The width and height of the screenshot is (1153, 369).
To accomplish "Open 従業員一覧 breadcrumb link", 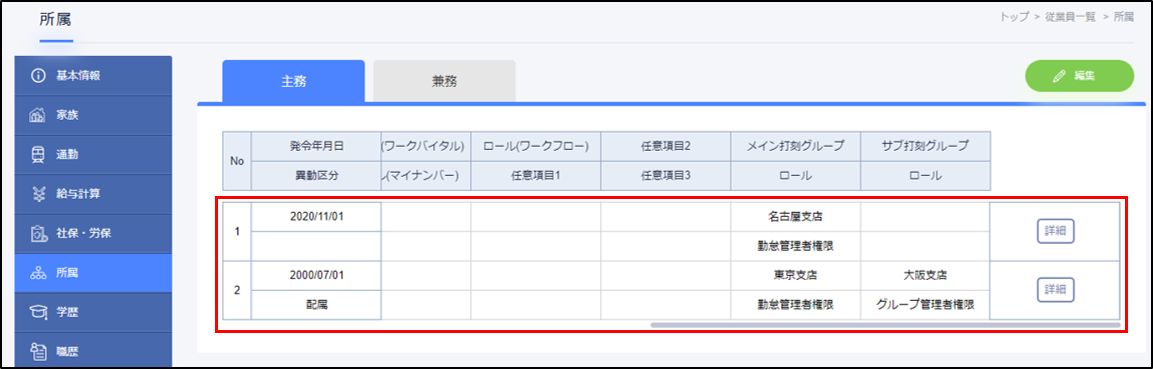I will 1070,17.
